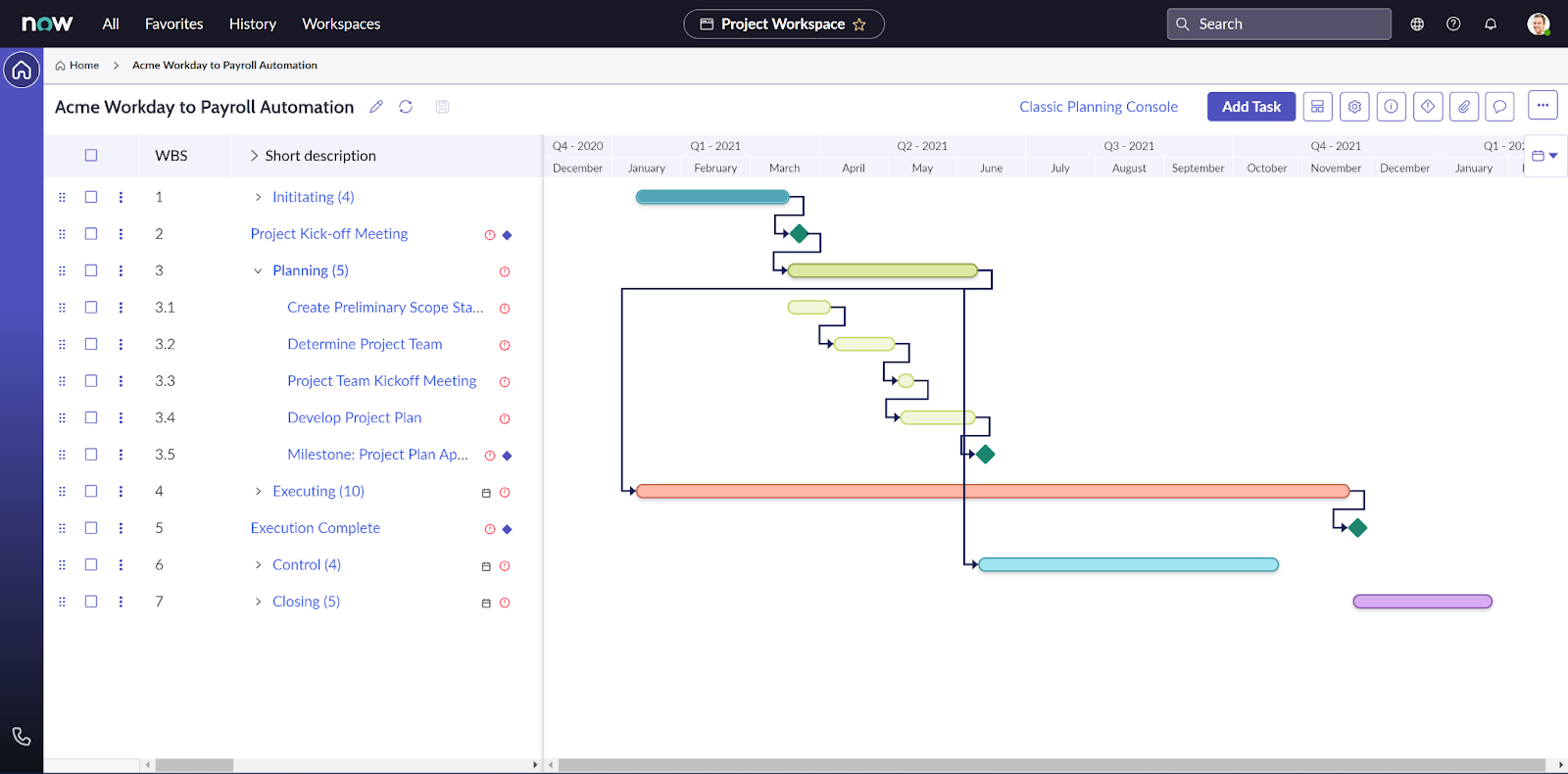The height and width of the screenshot is (774, 1568).
Task: Open the calendar timescale dropdown
Action: (1544, 156)
